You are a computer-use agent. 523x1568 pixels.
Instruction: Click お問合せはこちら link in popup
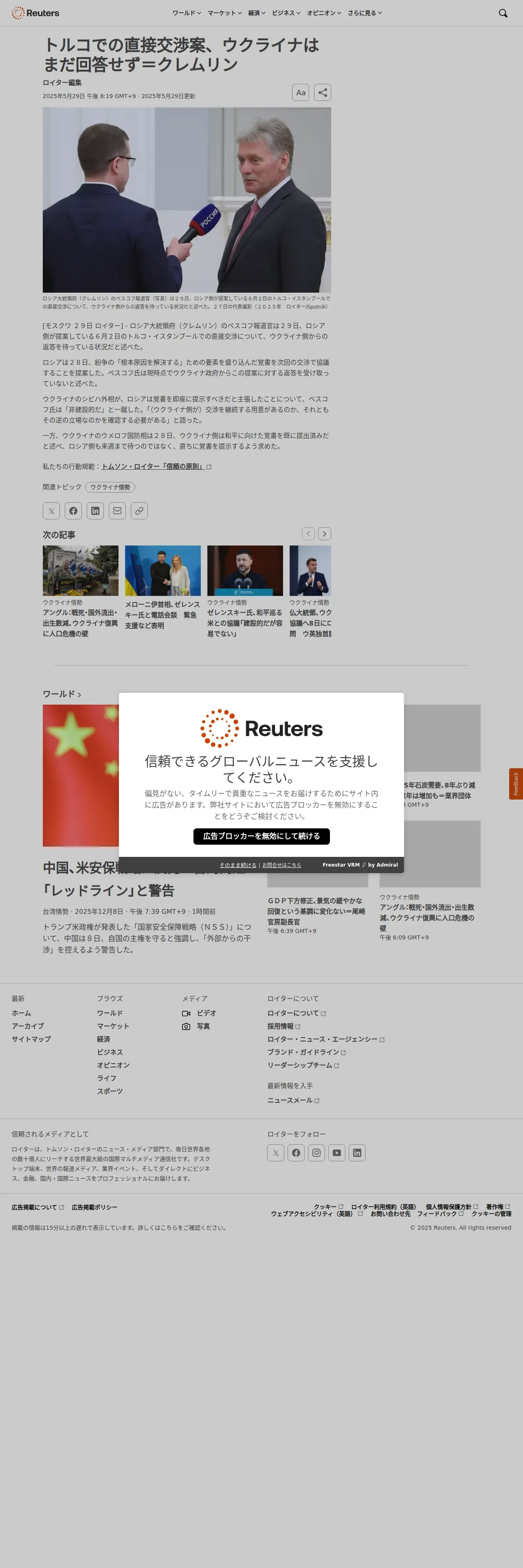tap(282, 865)
